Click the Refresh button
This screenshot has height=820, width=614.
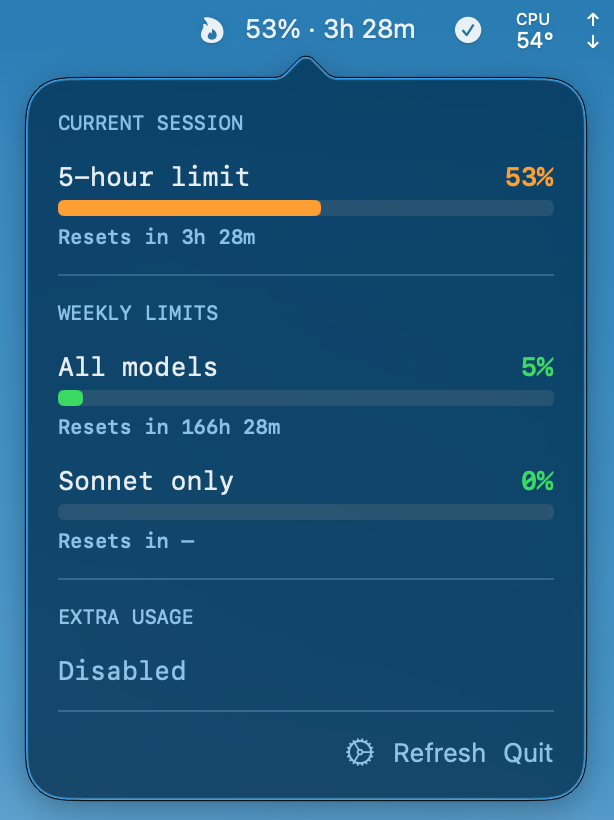439,752
